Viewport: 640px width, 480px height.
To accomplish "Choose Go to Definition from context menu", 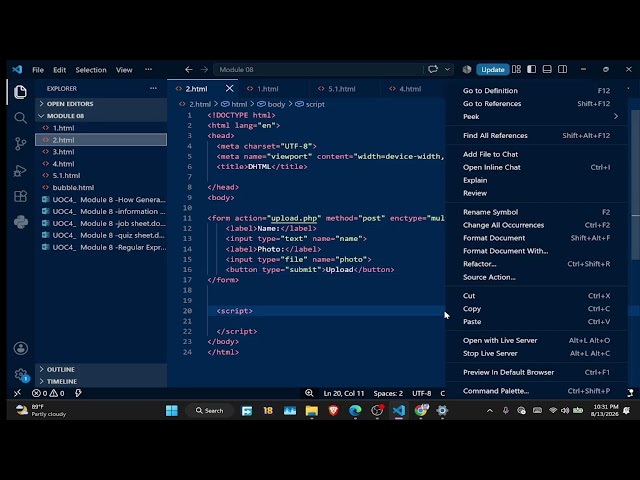I will pyautogui.click(x=536, y=91).
